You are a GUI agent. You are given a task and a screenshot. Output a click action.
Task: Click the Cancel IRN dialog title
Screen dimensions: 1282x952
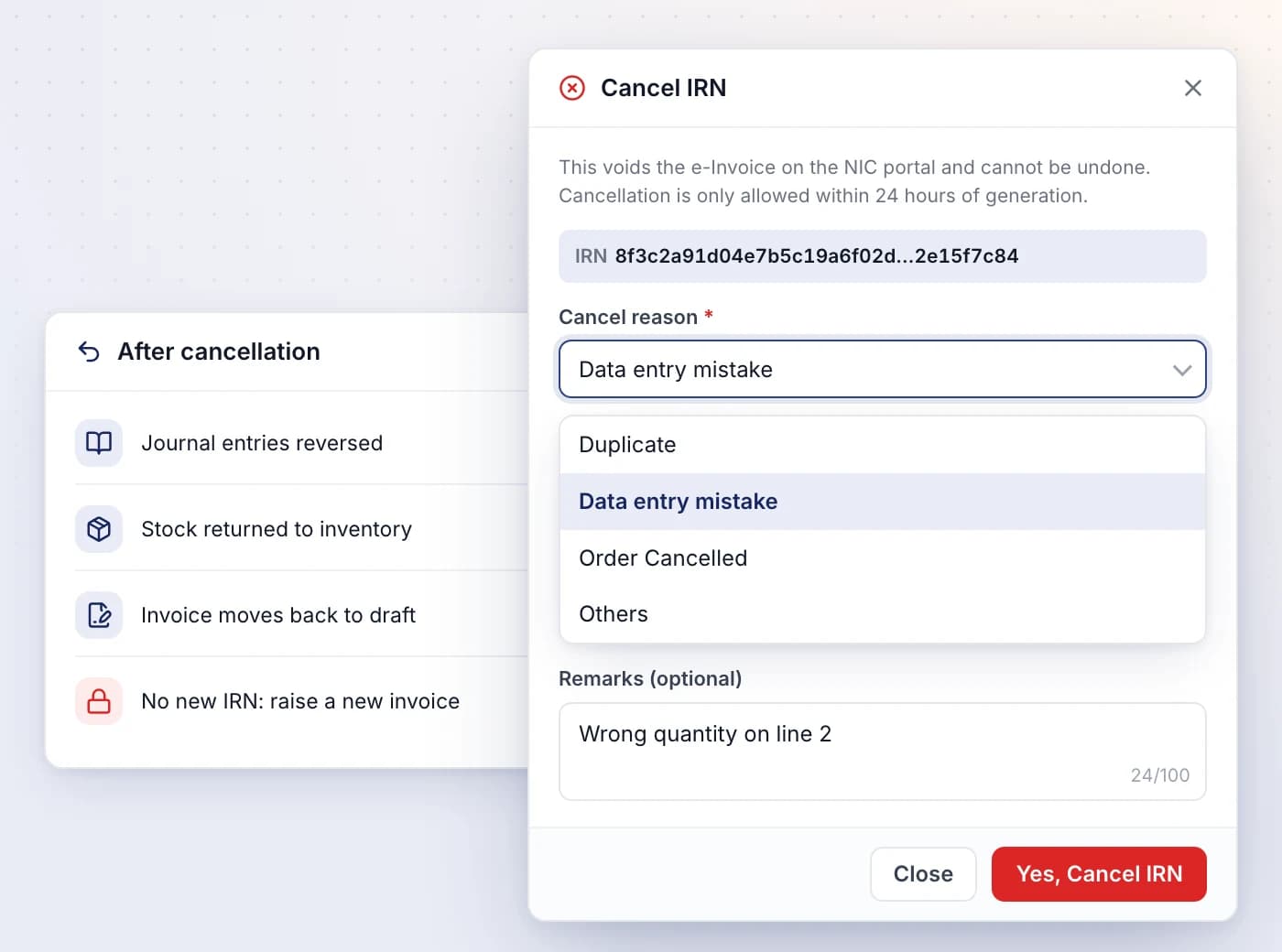point(663,88)
